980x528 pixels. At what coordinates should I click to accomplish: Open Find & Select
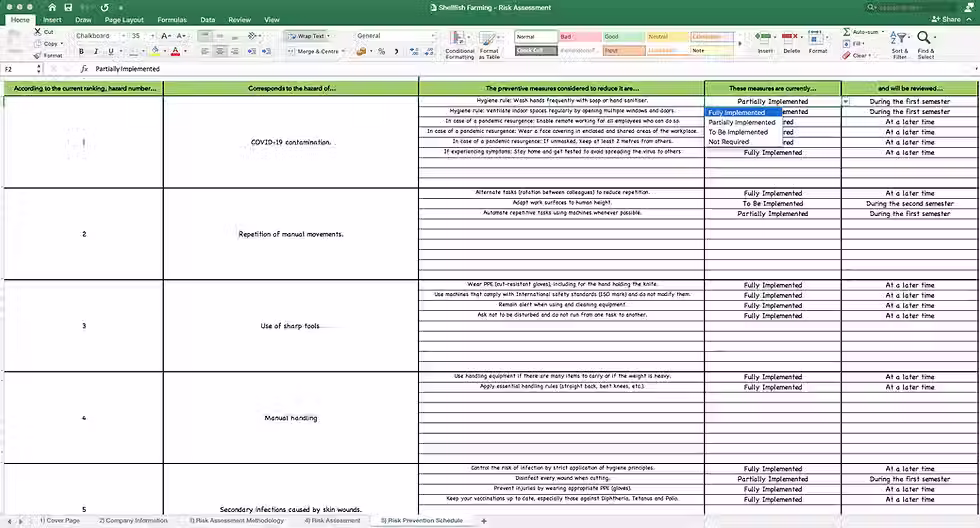pyautogui.click(x=926, y=45)
